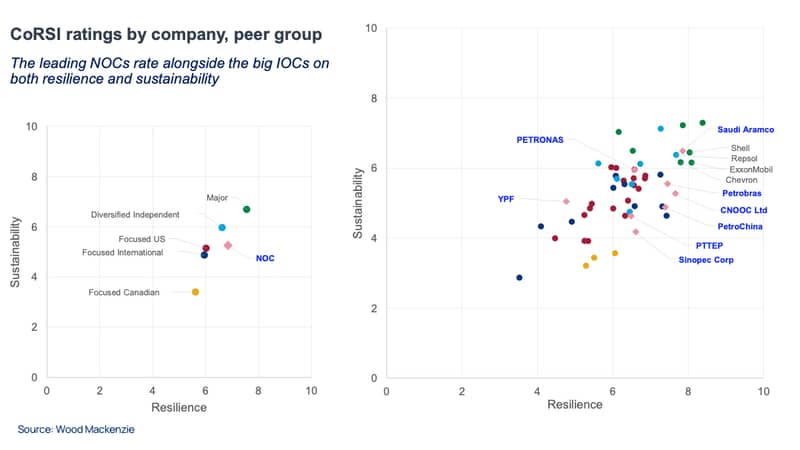Viewport: 800px width, 450px height.
Task: Select the YPF label
Action: click(x=506, y=199)
